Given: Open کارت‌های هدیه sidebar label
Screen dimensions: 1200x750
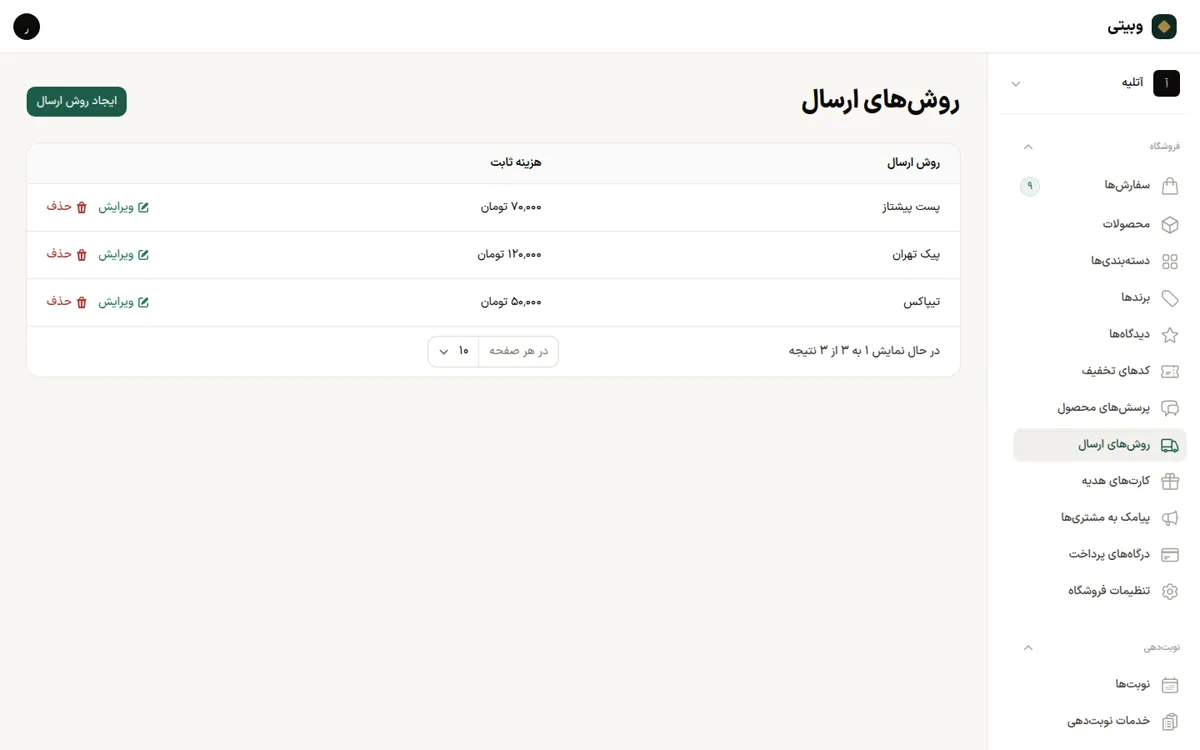Looking at the screenshot, I should click(x=1116, y=481).
